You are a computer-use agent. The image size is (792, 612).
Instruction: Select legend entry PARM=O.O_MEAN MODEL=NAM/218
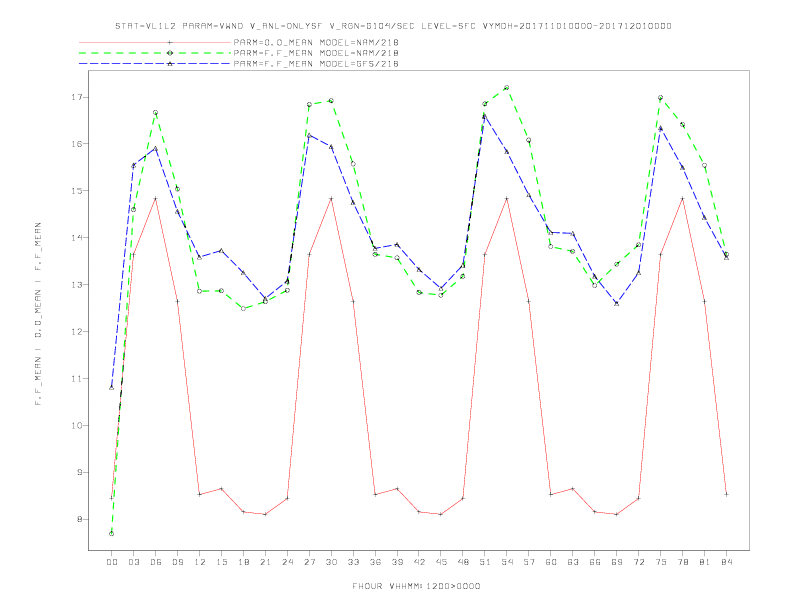coord(316,42)
